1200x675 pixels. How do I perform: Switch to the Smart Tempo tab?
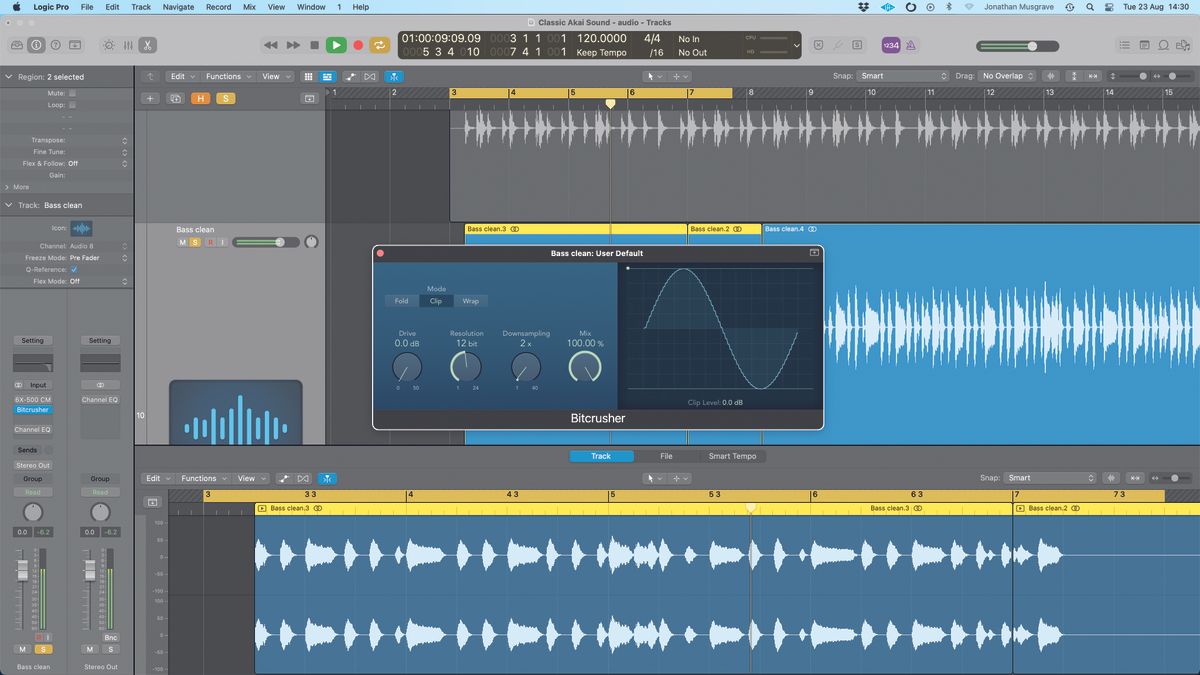pos(733,456)
